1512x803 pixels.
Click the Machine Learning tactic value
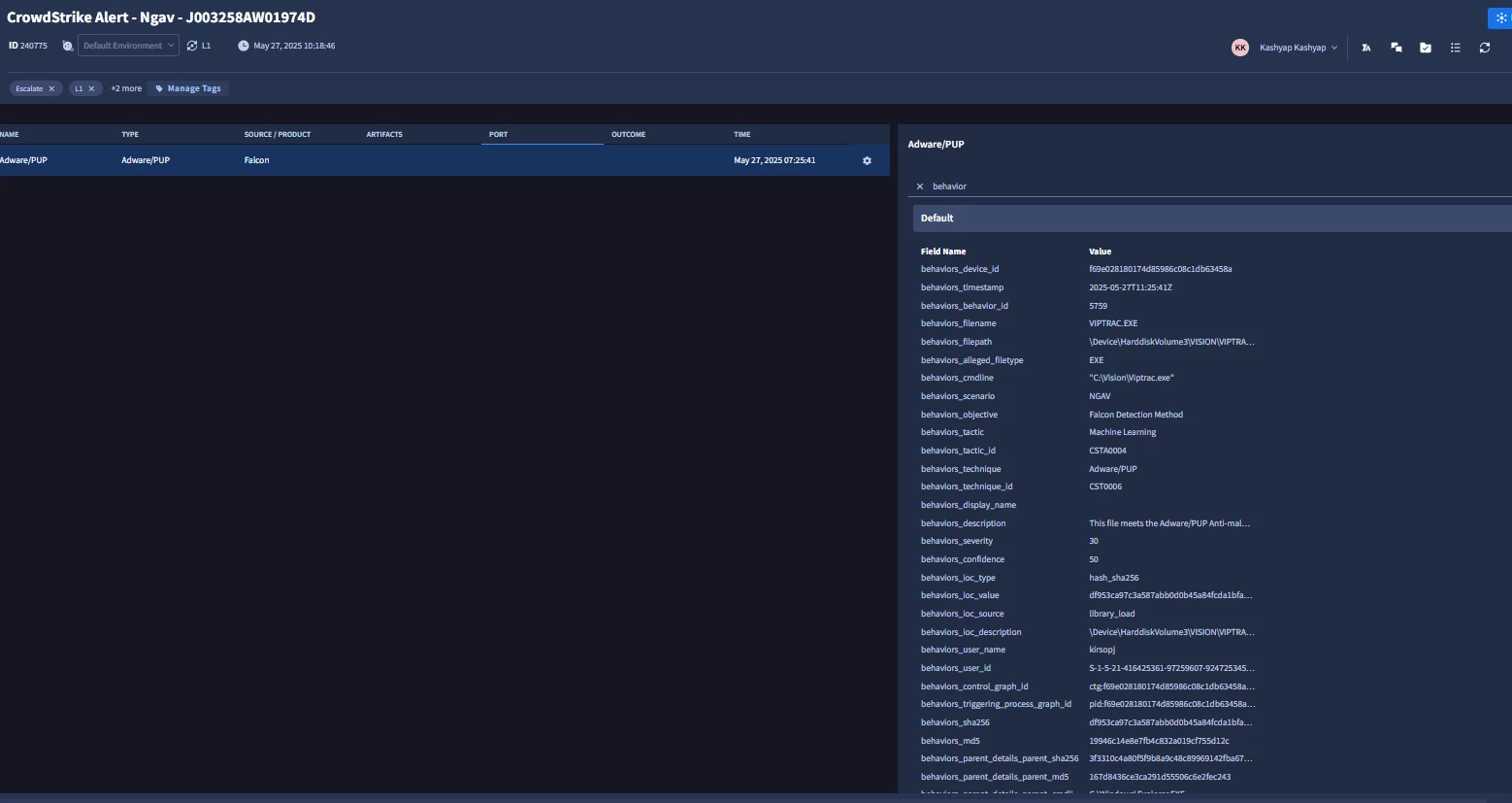pyautogui.click(x=1123, y=432)
